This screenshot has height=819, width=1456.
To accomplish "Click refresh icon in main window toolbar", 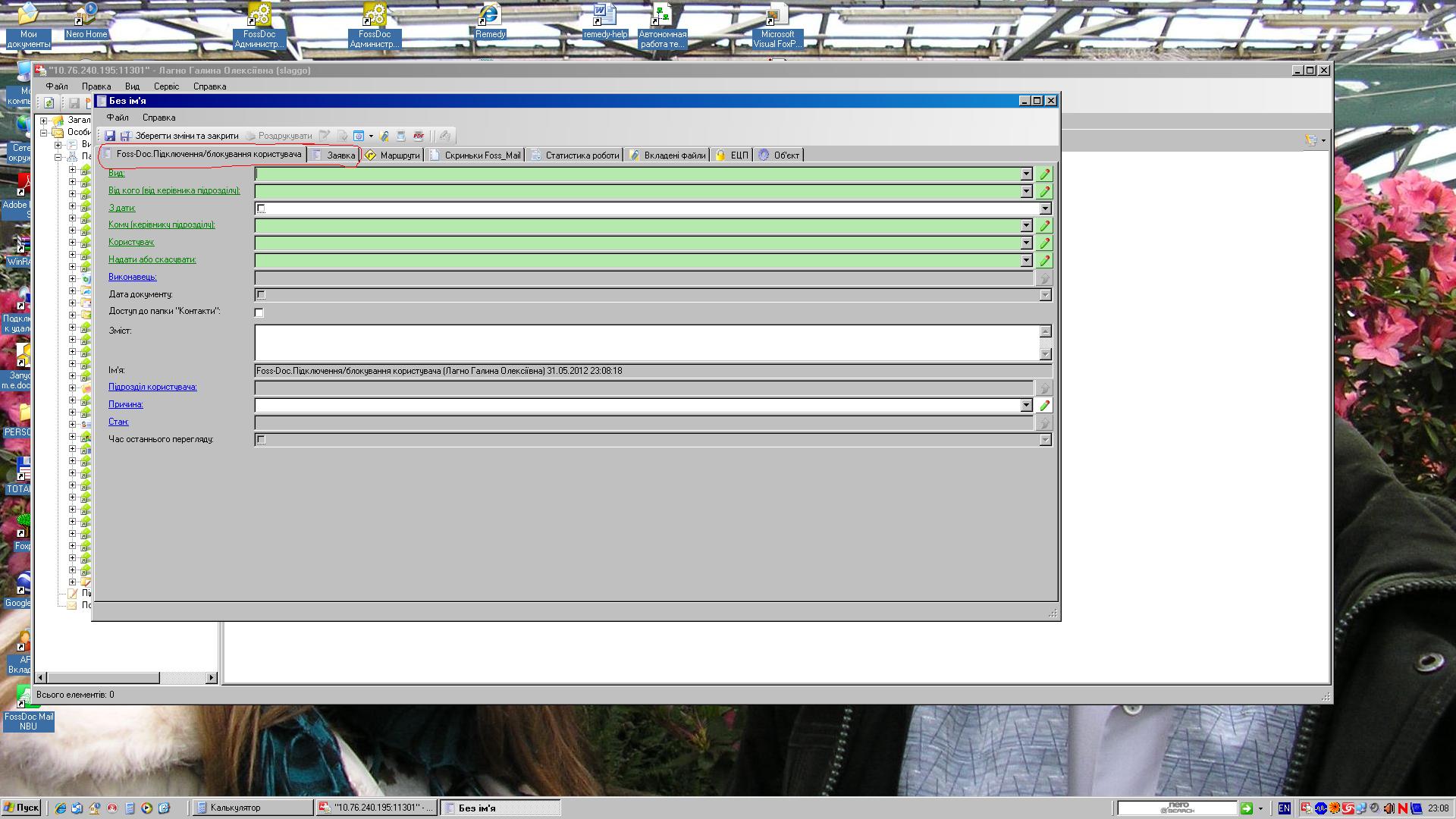I will pos(49,102).
